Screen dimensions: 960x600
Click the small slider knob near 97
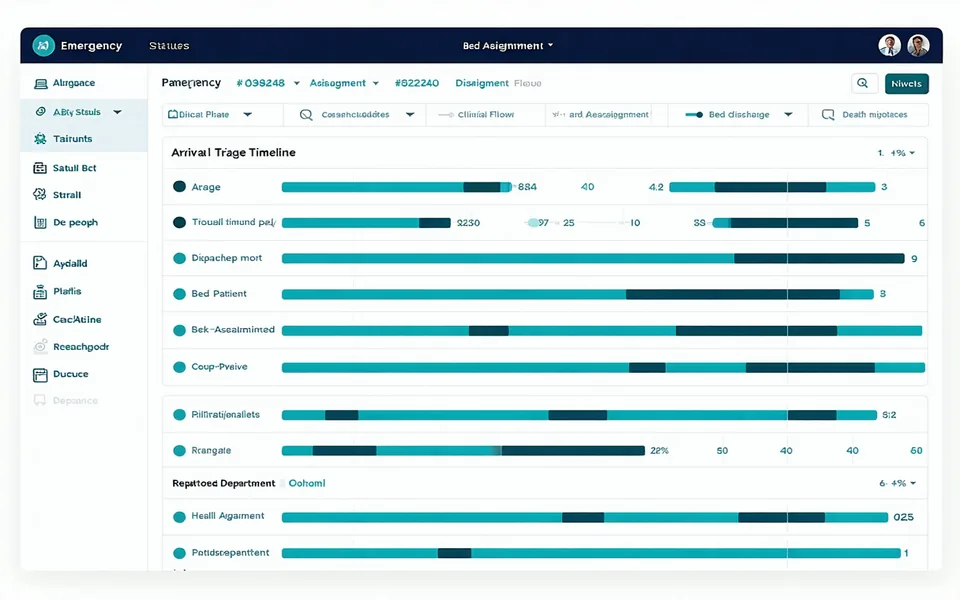533,223
